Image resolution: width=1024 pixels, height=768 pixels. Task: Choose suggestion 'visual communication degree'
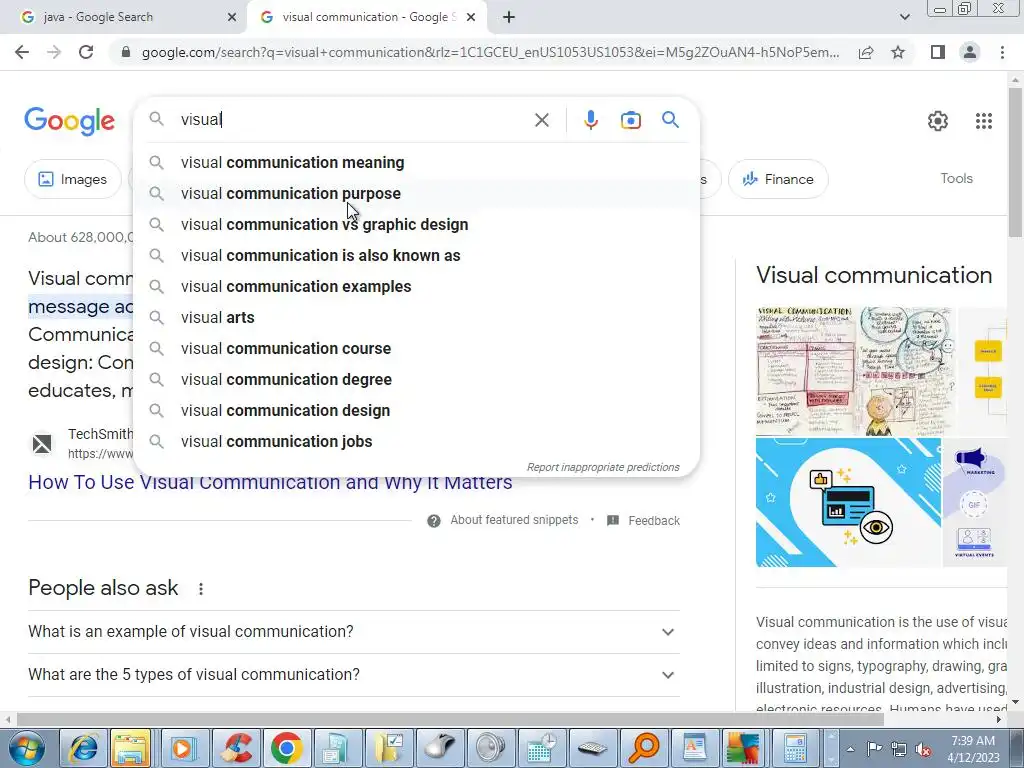coord(416,379)
